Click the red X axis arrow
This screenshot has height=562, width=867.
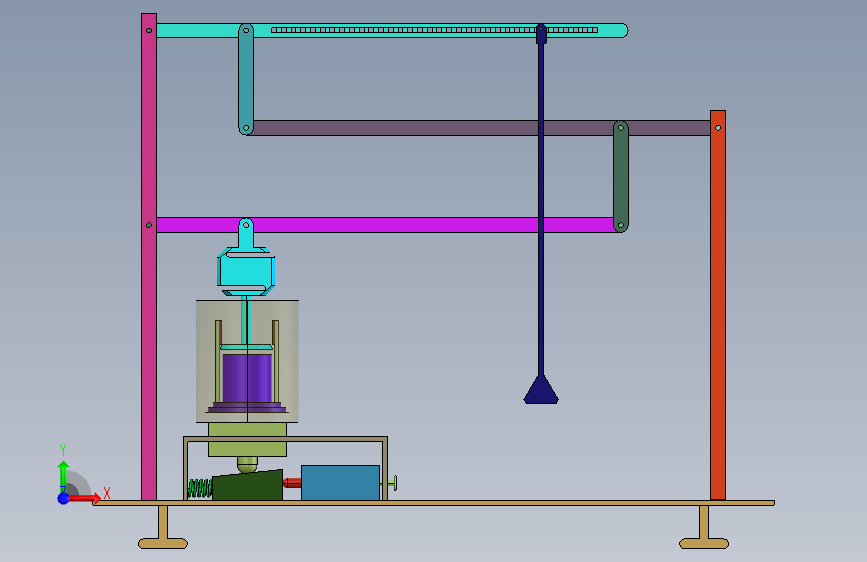click(x=85, y=498)
